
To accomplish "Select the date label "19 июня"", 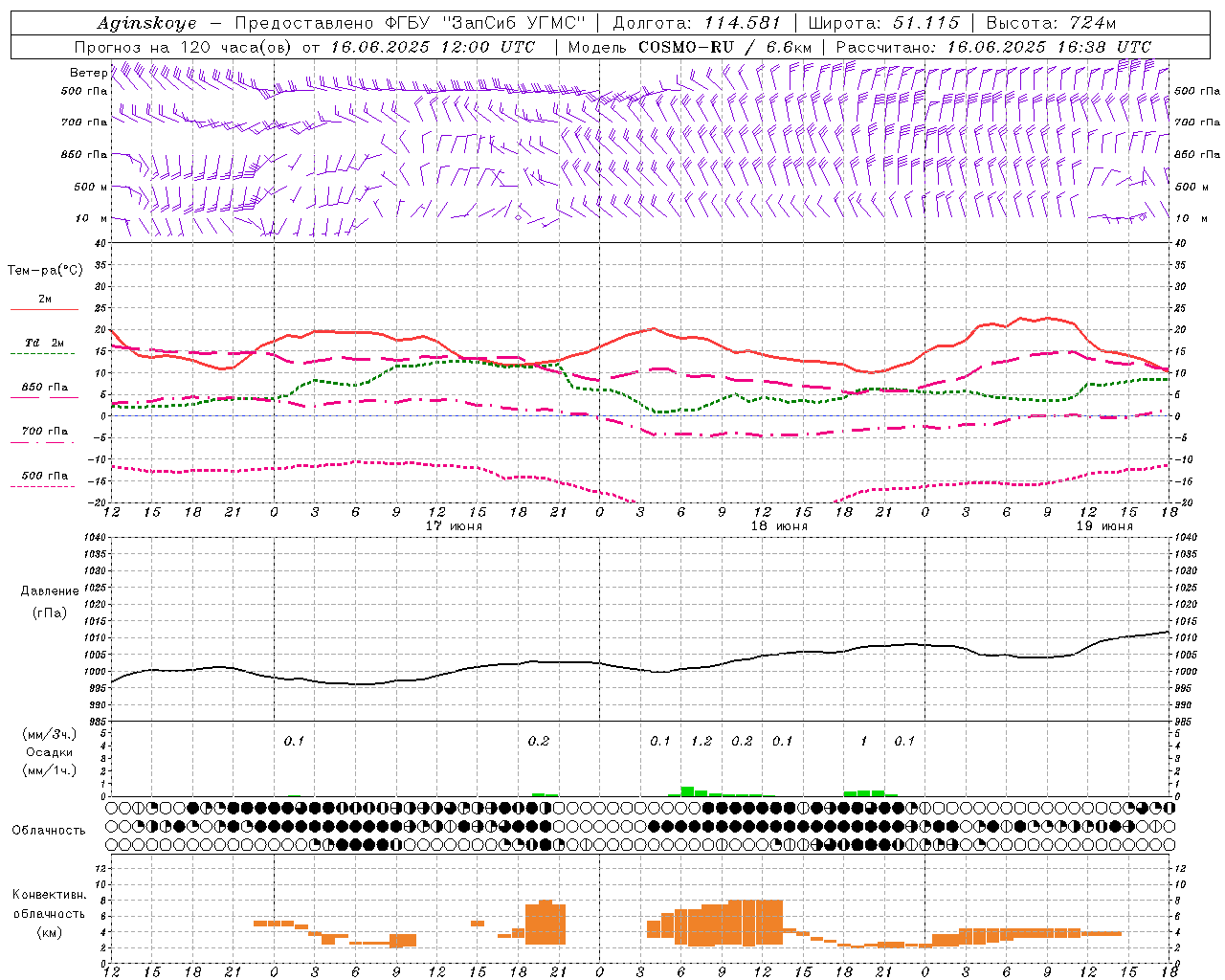I will pyautogui.click(x=1104, y=526).
